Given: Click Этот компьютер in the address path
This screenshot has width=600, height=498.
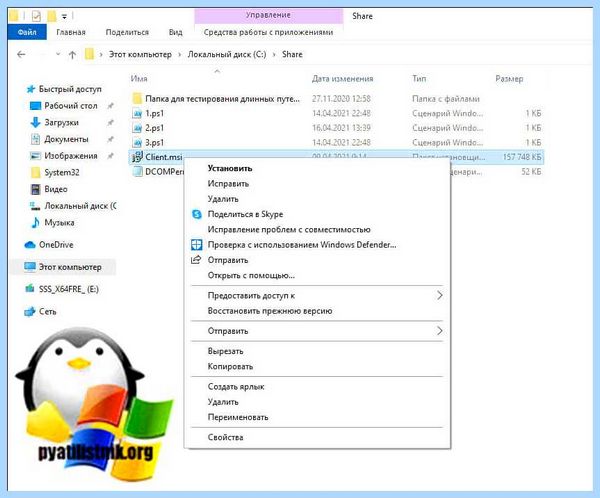Looking at the screenshot, I should [x=140, y=54].
